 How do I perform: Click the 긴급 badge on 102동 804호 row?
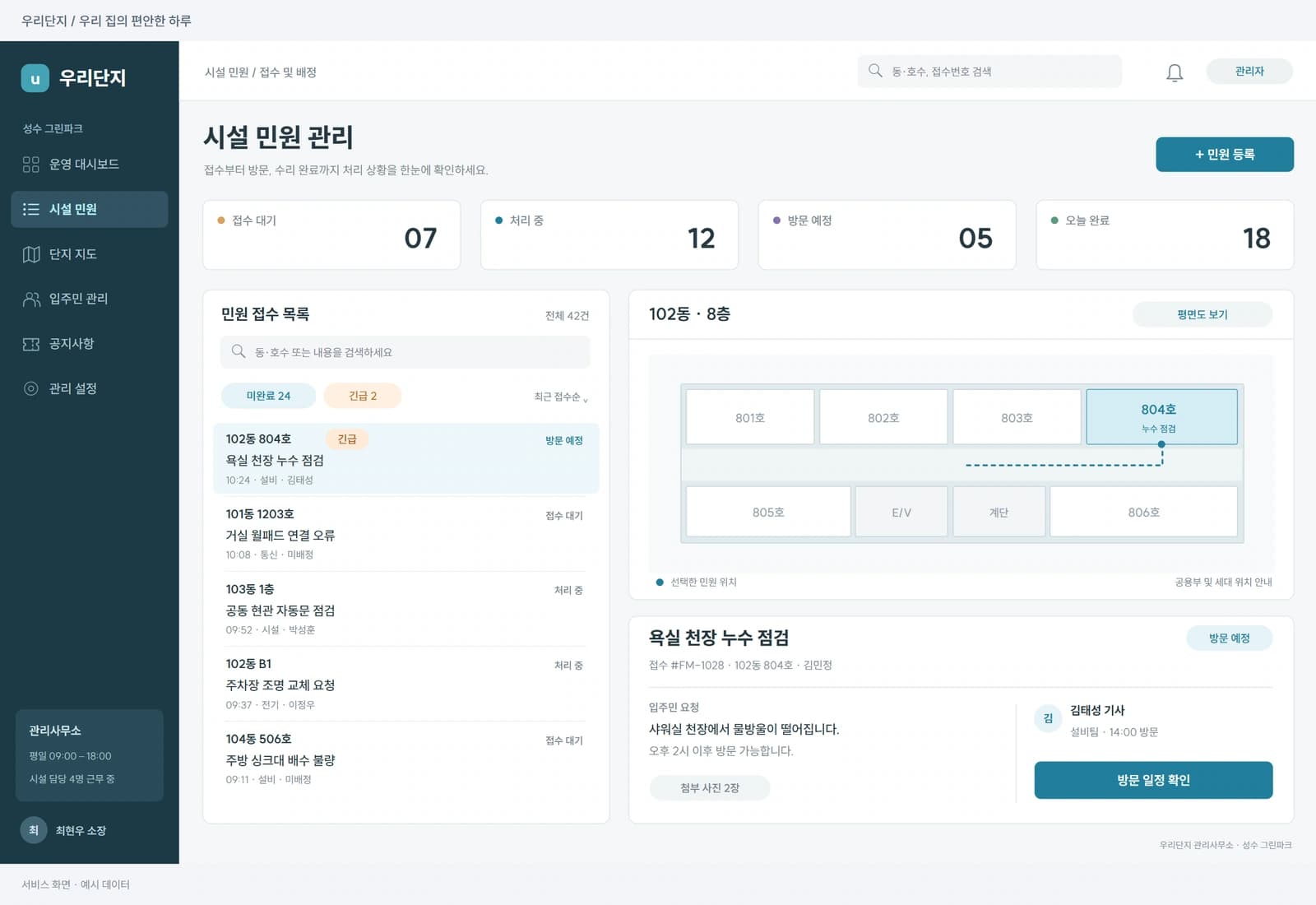[x=347, y=439]
